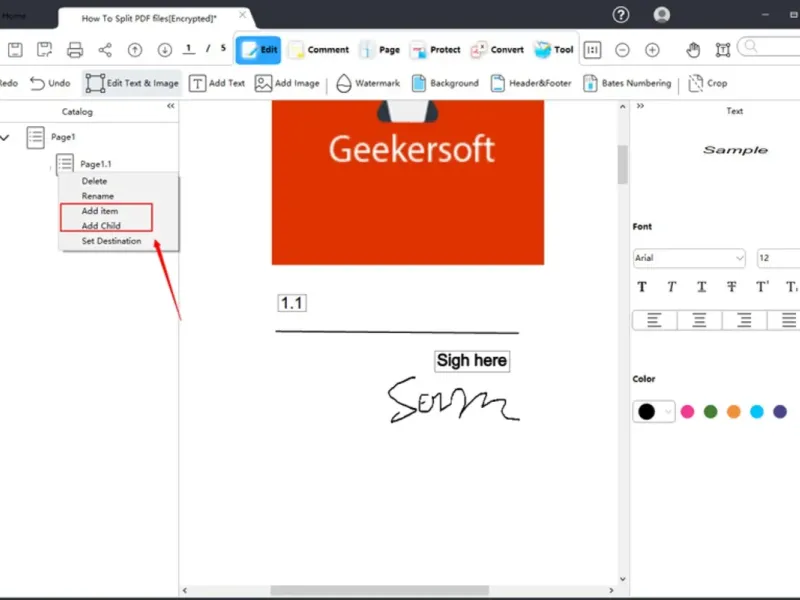Toggle strikethrough text style
The width and height of the screenshot is (800, 600).
(732, 287)
